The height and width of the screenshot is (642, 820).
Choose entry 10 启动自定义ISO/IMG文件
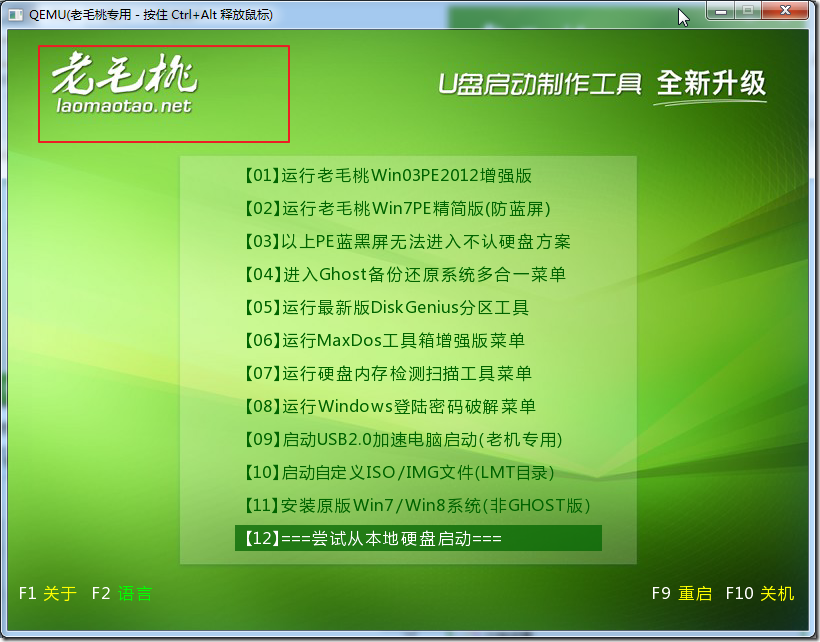399,472
